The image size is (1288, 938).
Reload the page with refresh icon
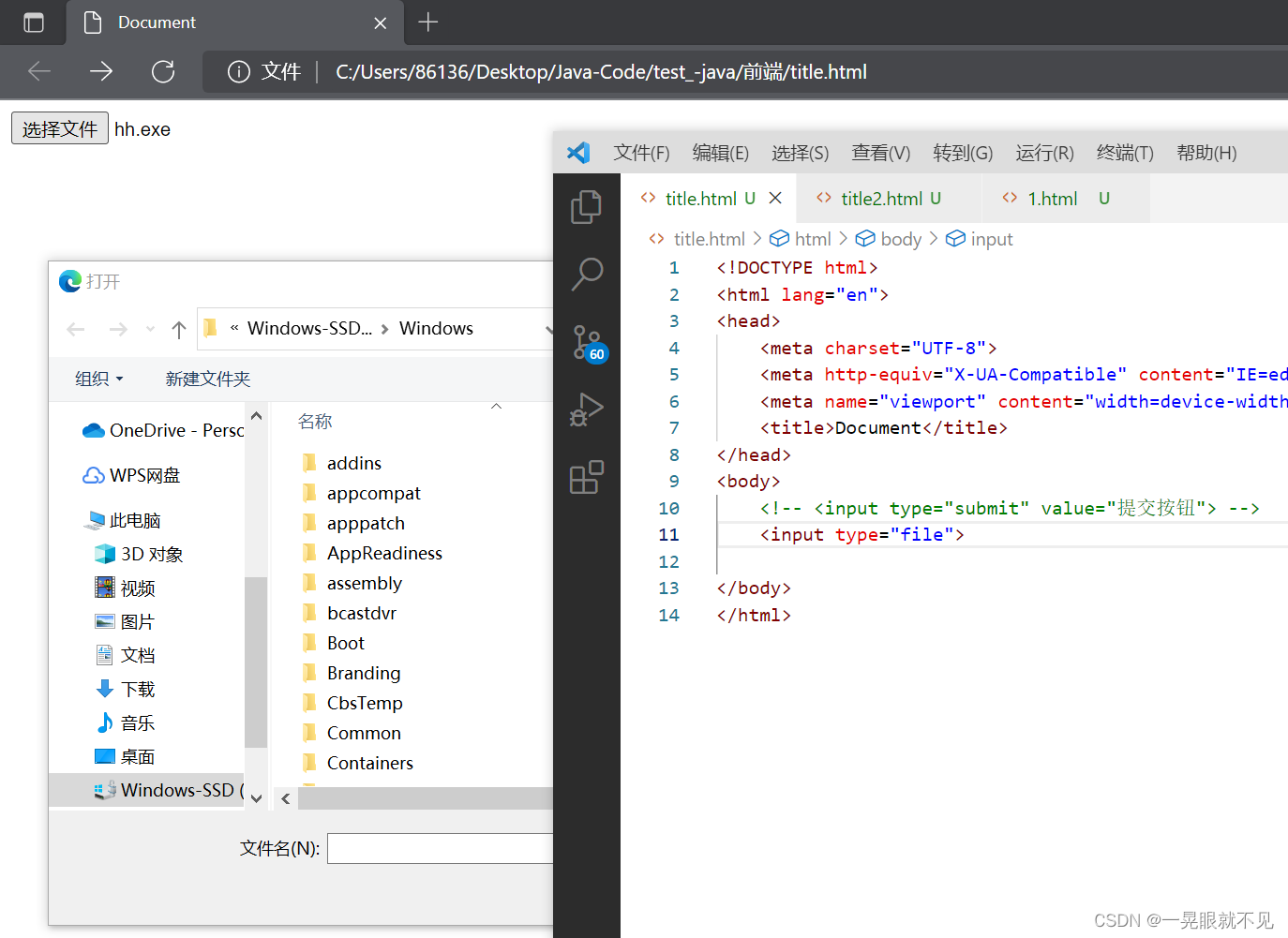coord(163,71)
